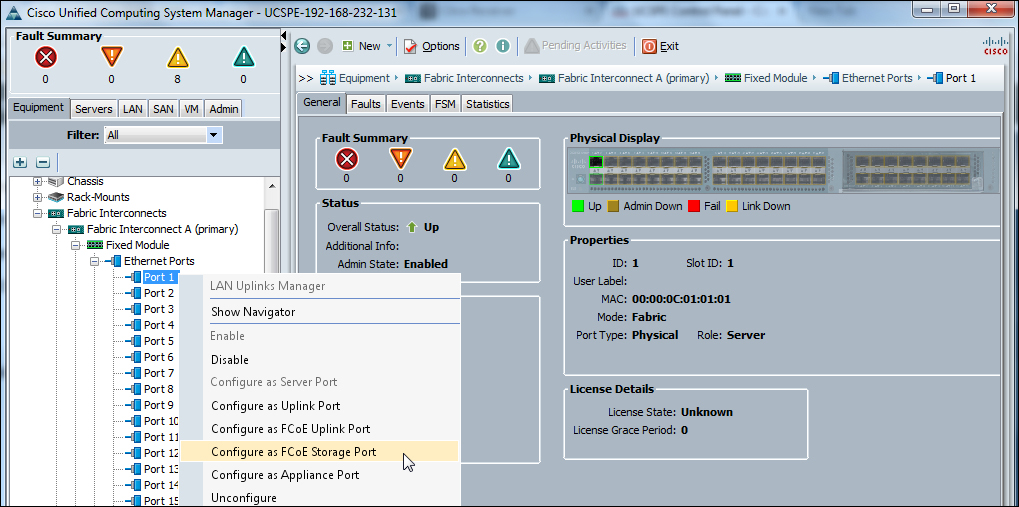The width and height of the screenshot is (1019, 507).
Task: Click minor fault icon in General tab summary
Action: pyautogui.click(x=454, y=159)
